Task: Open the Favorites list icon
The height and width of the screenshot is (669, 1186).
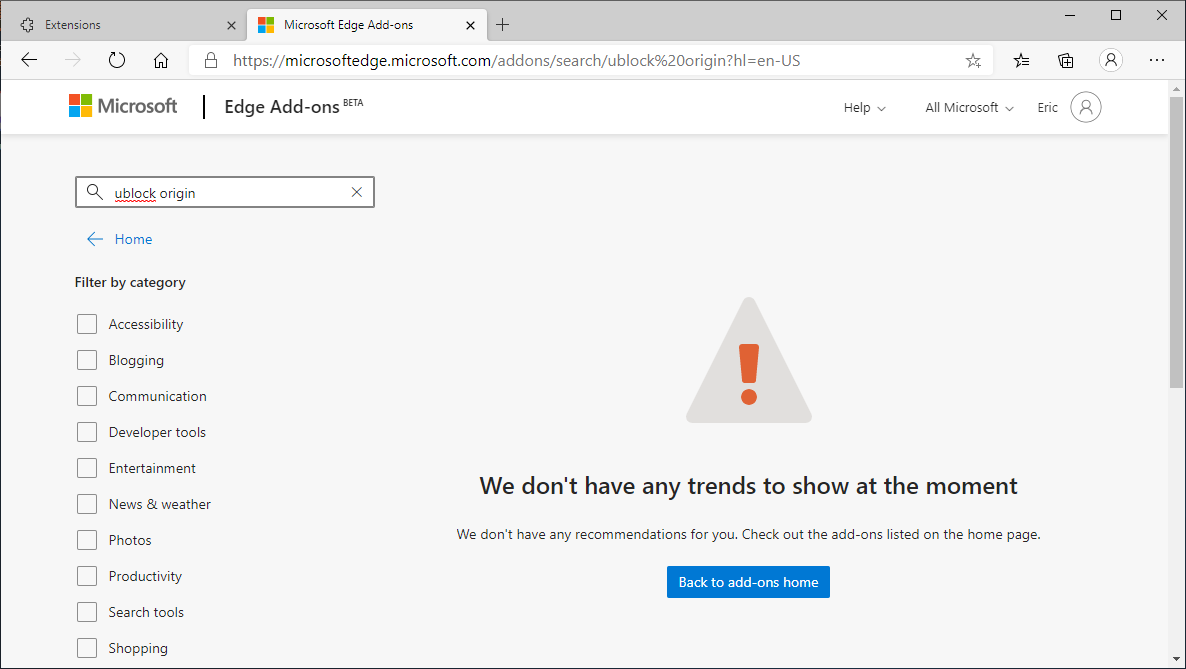Action: coord(1021,60)
